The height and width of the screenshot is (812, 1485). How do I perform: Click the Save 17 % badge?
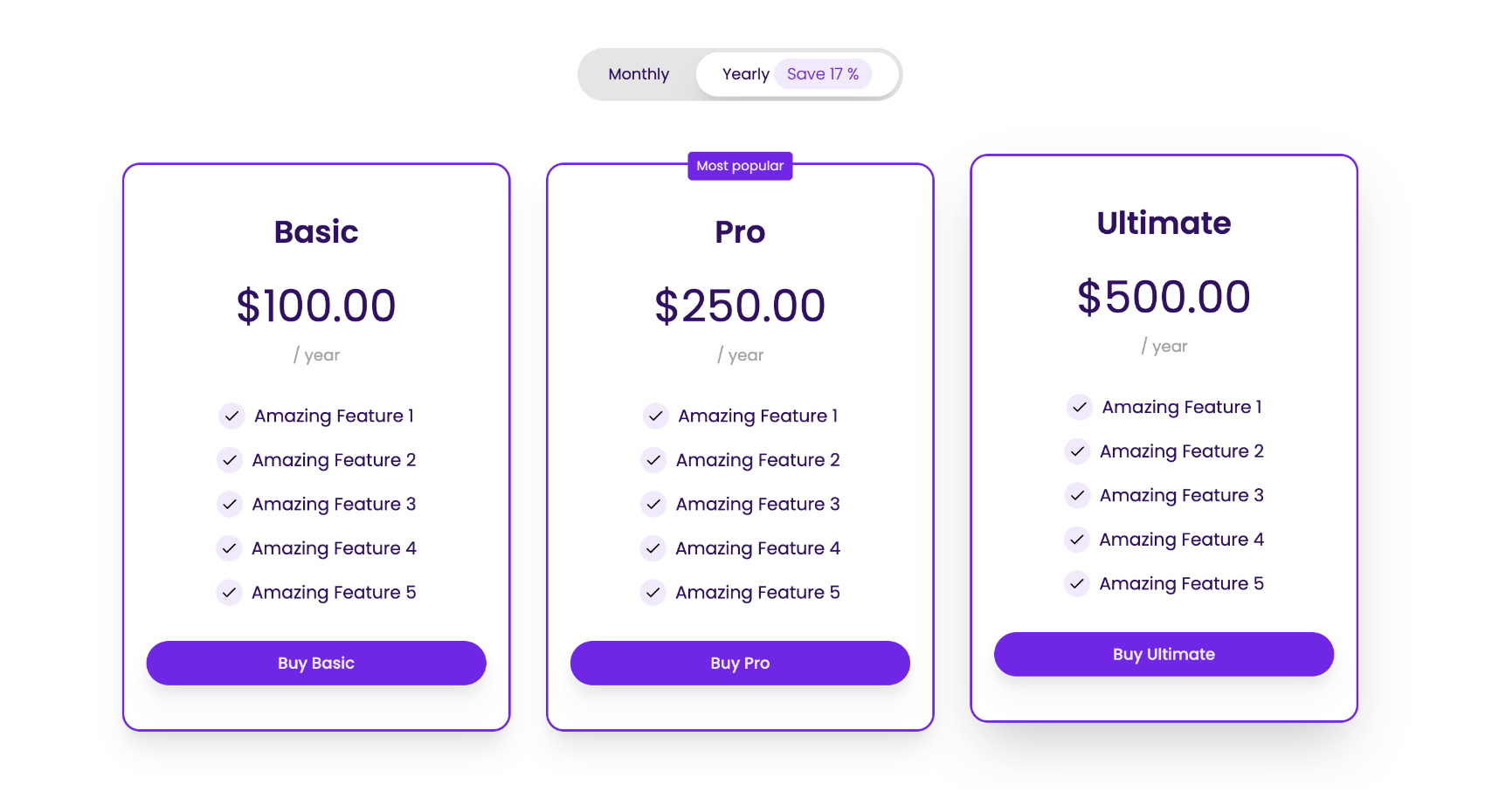pos(822,74)
